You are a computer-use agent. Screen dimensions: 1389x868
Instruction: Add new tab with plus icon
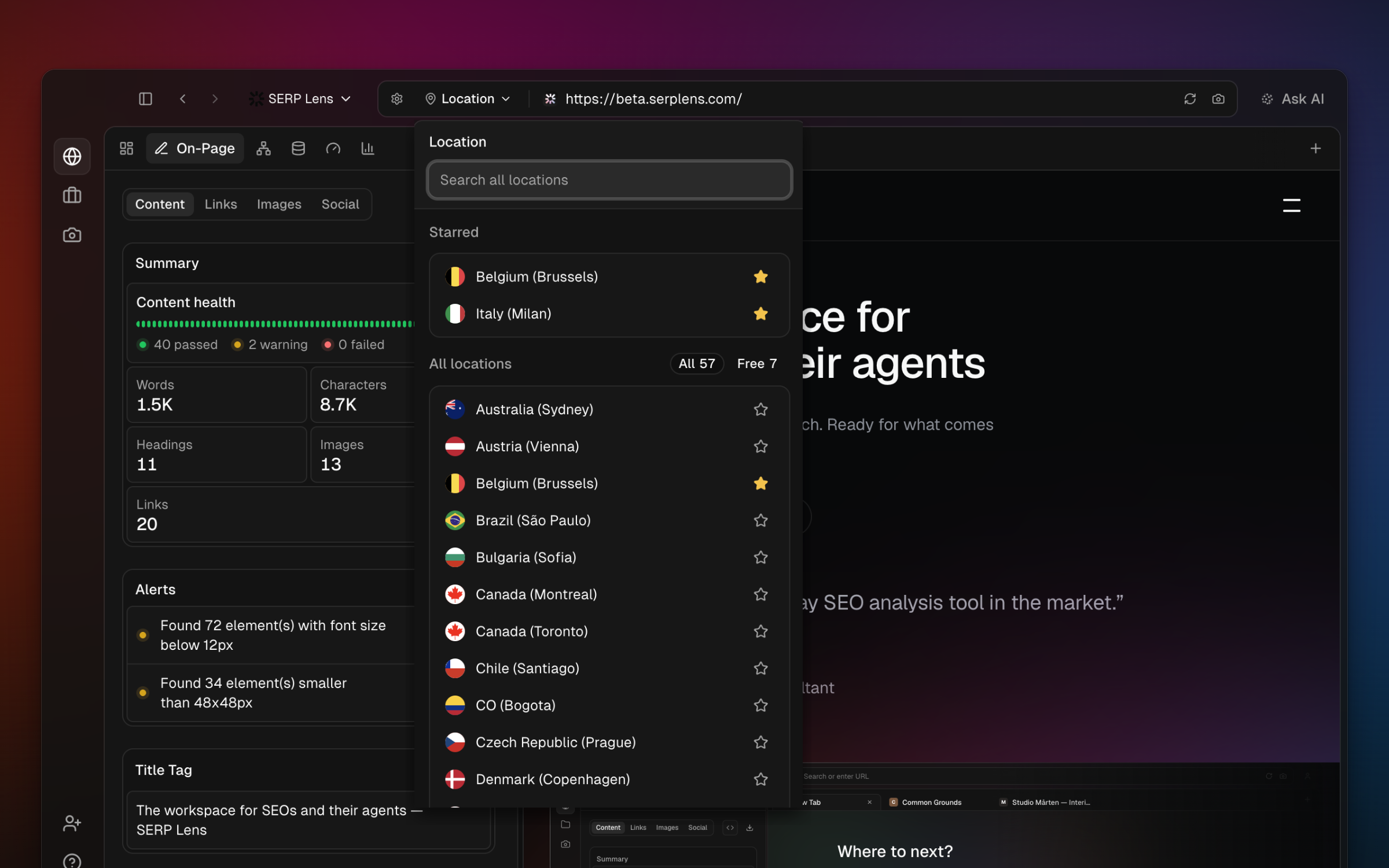[1315, 149]
